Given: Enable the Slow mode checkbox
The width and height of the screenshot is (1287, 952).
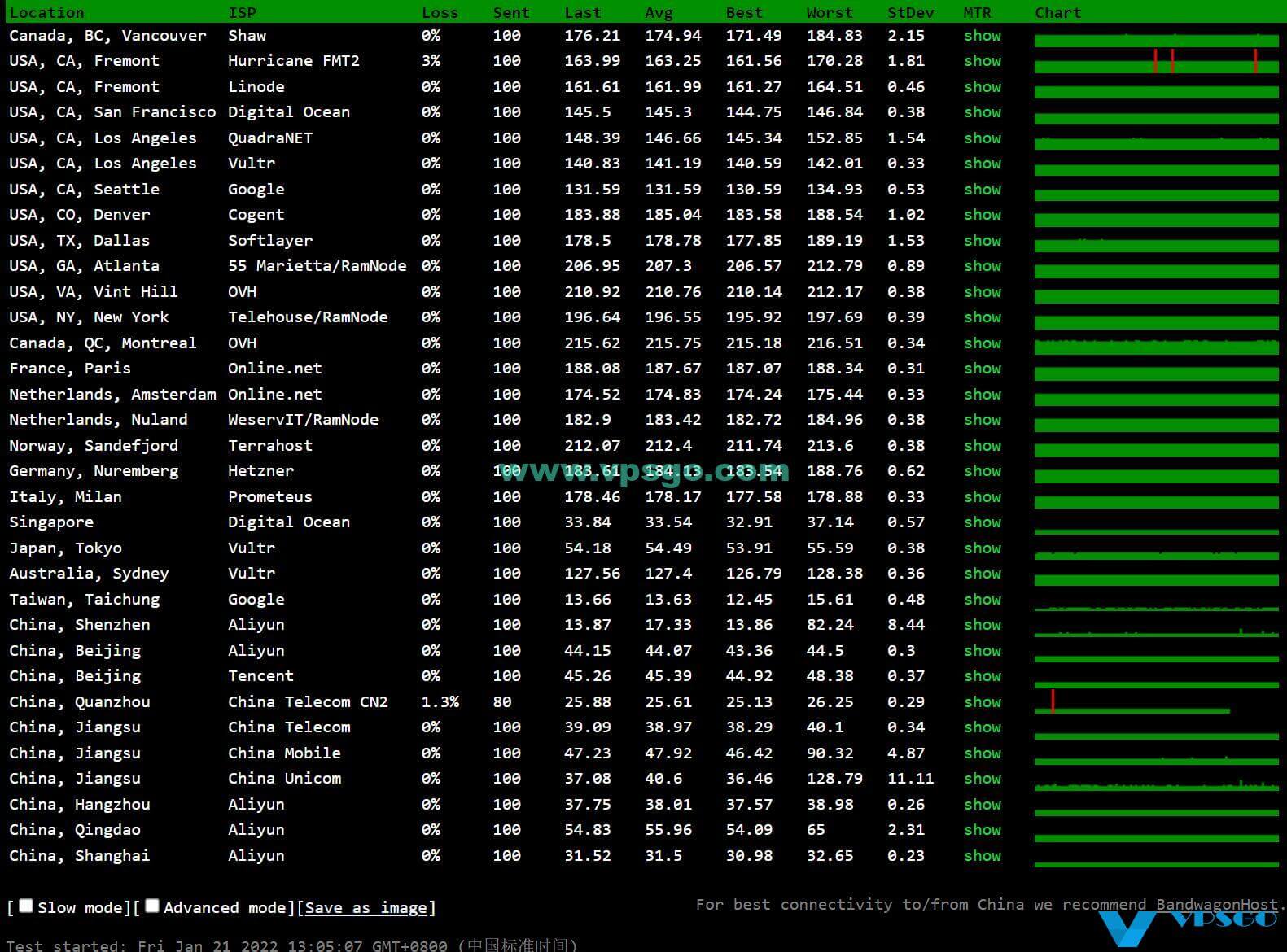Looking at the screenshot, I should coord(26,906).
